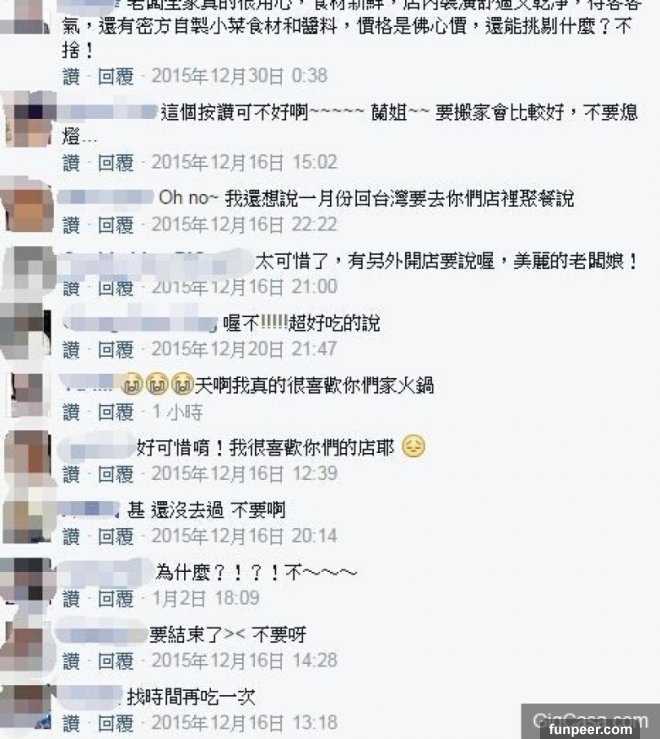Reply to the comment posted 1 小時 ago

(x=116, y=412)
